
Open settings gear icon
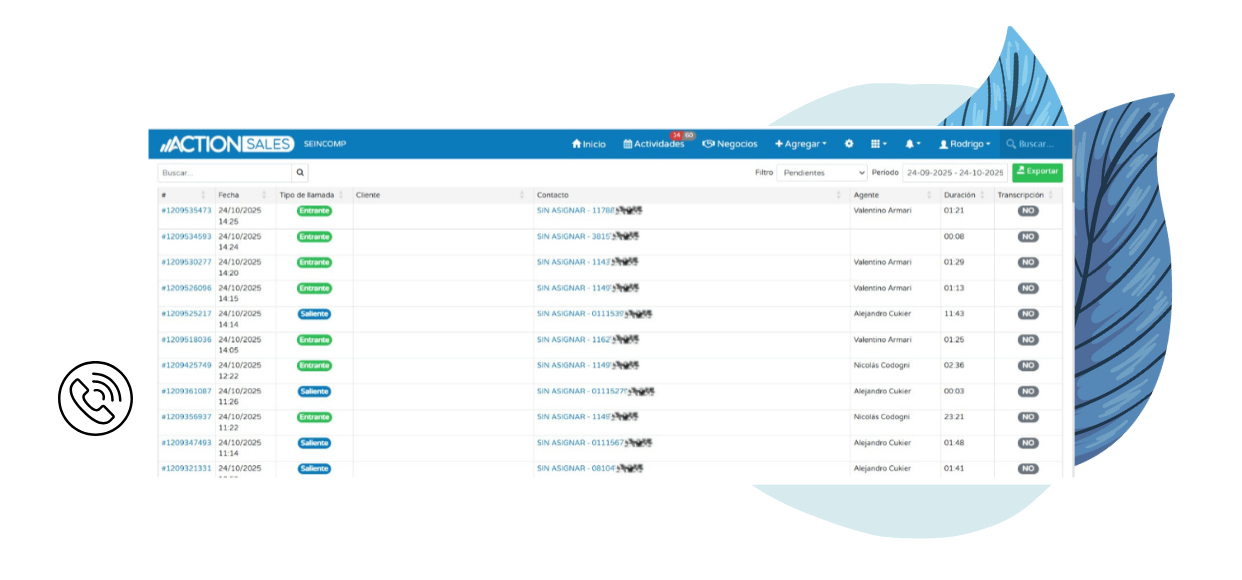pyautogui.click(x=849, y=144)
